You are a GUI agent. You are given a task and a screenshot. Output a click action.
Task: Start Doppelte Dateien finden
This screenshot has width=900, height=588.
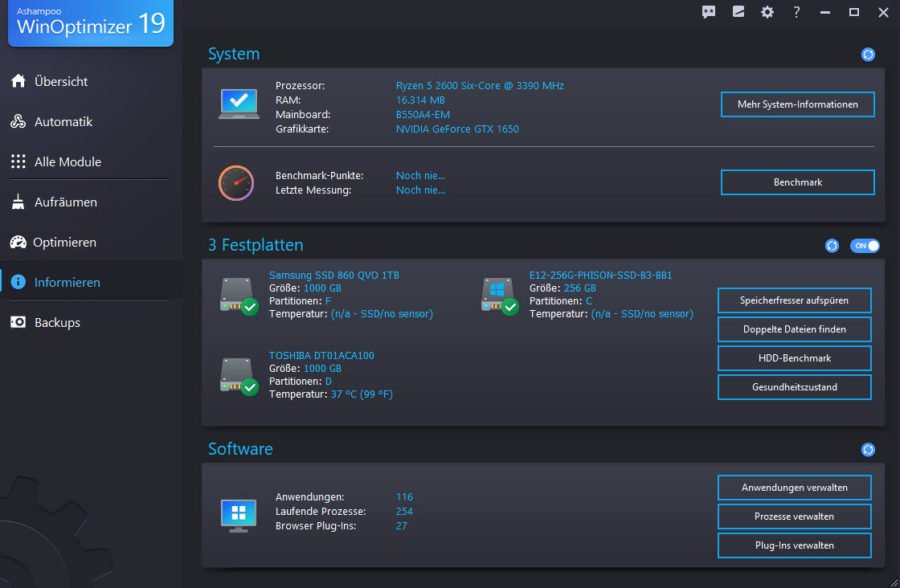click(794, 329)
